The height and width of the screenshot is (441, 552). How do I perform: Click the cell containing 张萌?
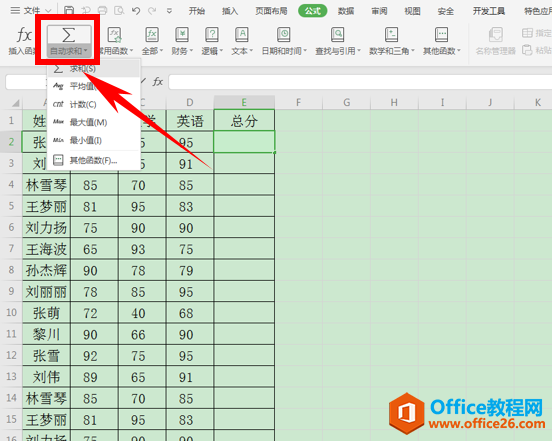pos(46,313)
